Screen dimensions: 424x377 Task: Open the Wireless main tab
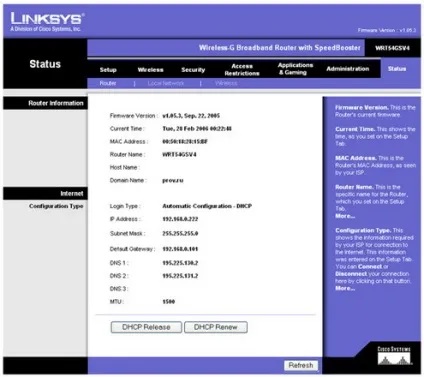(150, 70)
